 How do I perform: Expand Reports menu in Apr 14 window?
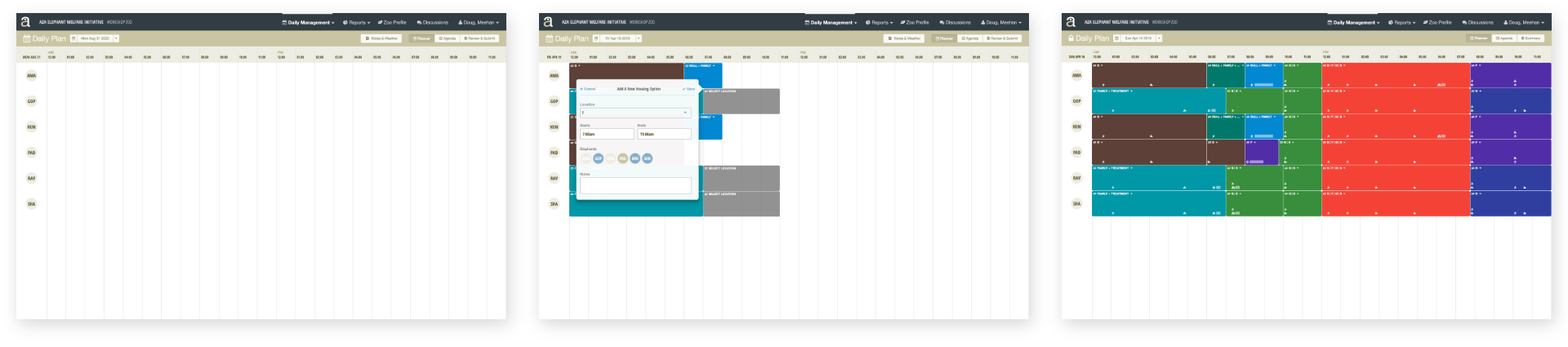pyautogui.click(x=1402, y=23)
